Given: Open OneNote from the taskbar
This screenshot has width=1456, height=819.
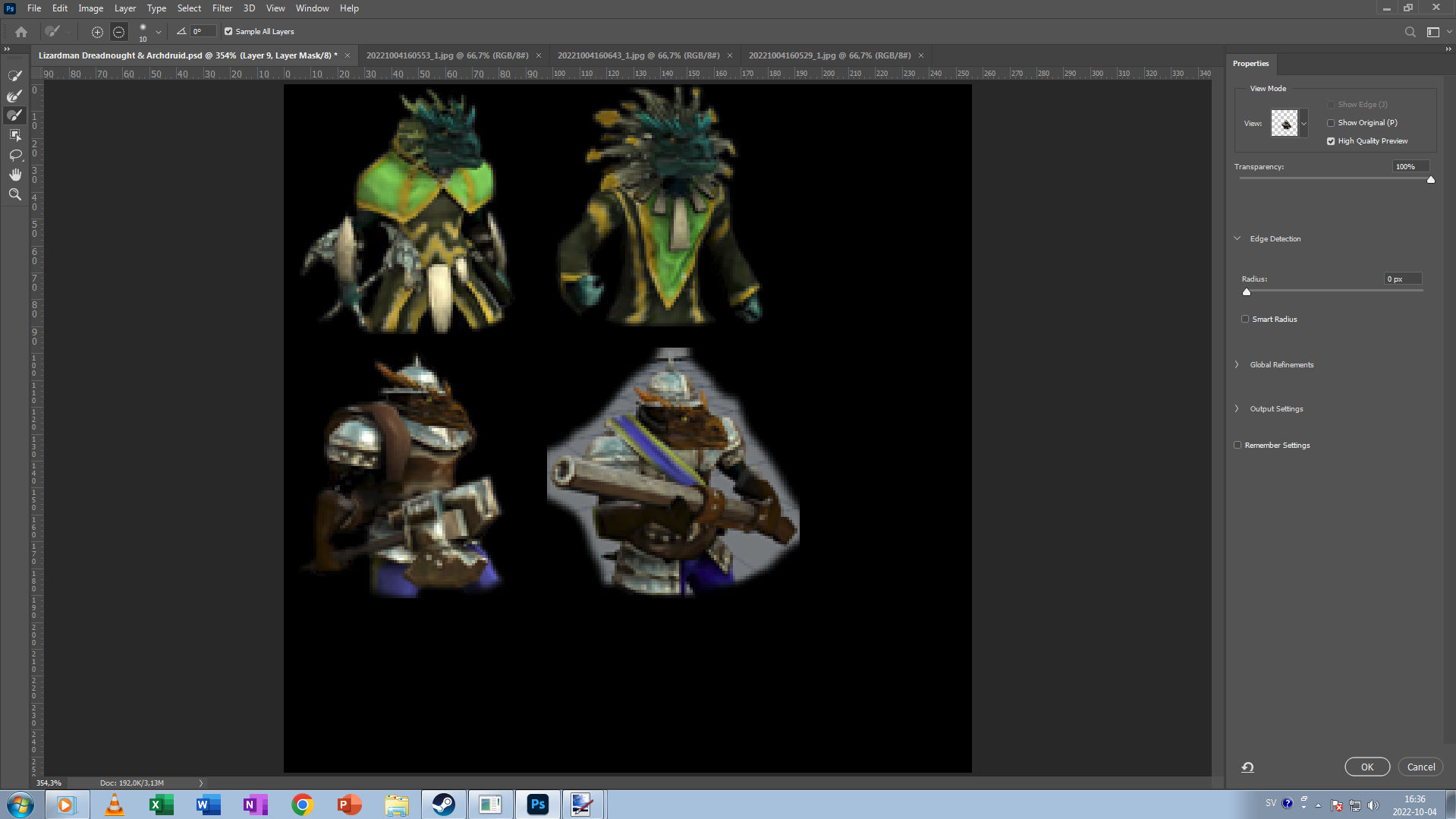Looking at the screenshot, I should 255,805.
